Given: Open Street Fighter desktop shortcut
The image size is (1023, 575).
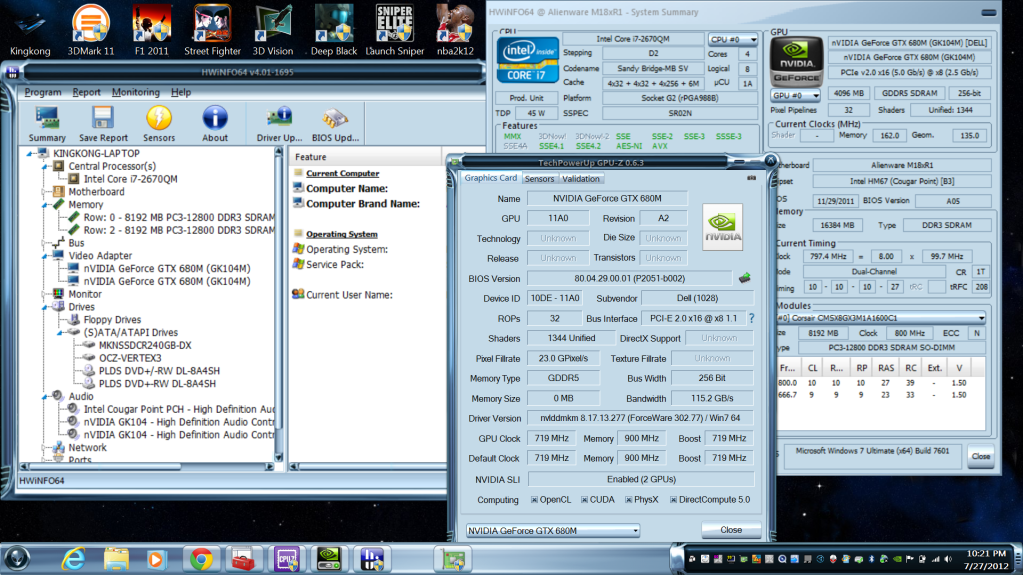Looking at the screenshot, I should coord(212,31).
